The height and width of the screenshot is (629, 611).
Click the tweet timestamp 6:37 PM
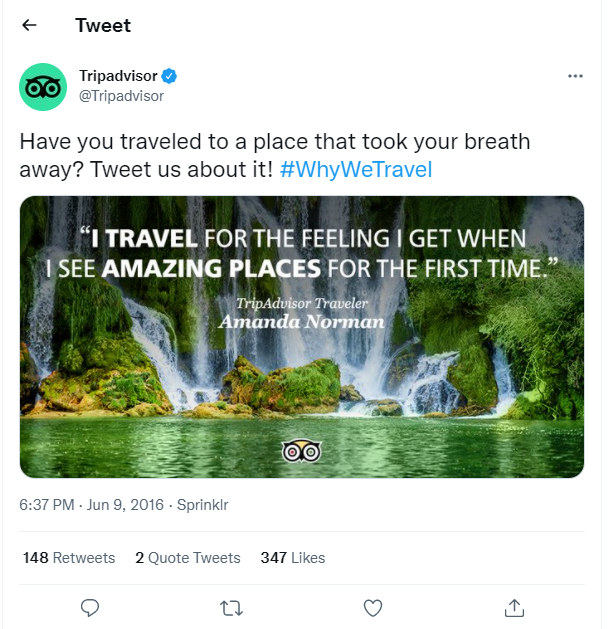pos(46,505)
